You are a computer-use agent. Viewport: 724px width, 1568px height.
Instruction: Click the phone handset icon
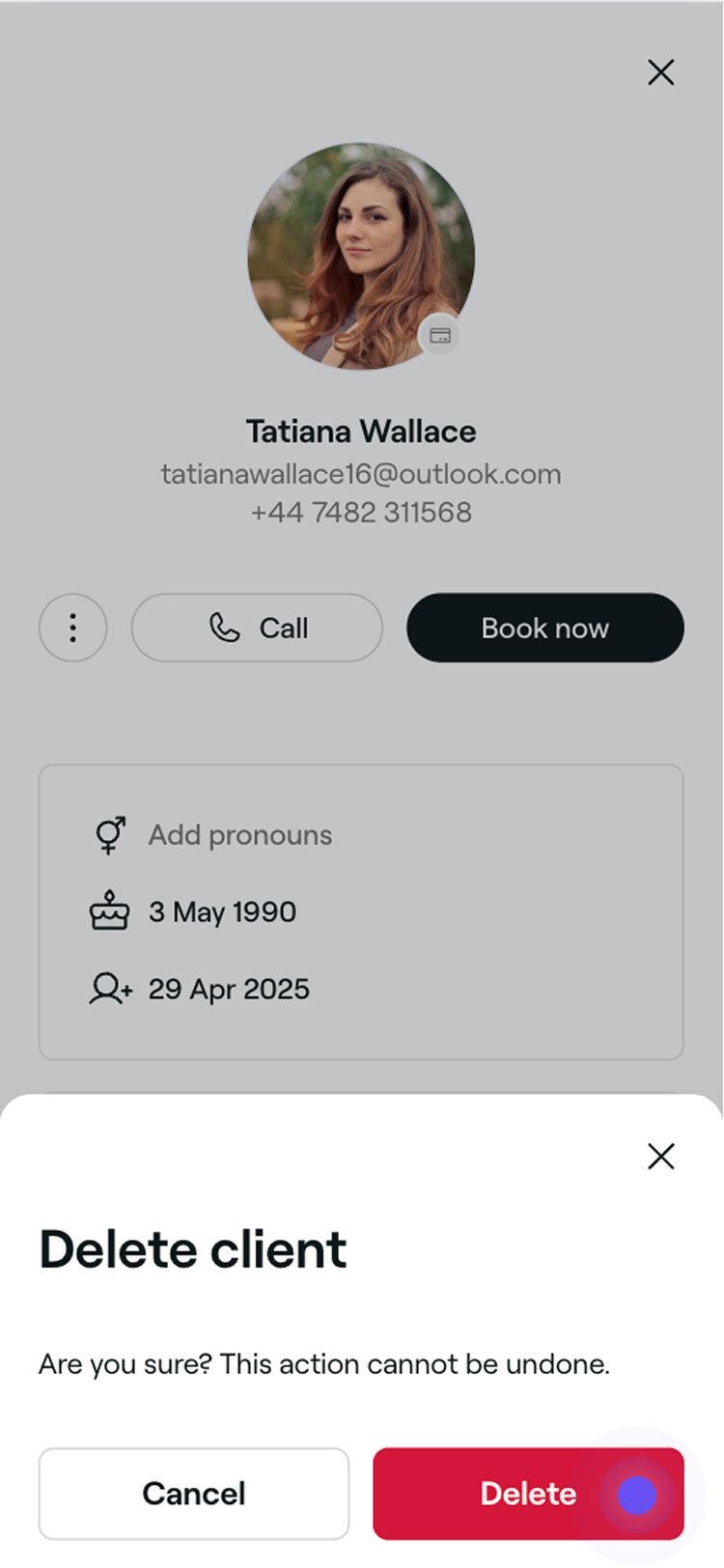[x=224, y=628]
